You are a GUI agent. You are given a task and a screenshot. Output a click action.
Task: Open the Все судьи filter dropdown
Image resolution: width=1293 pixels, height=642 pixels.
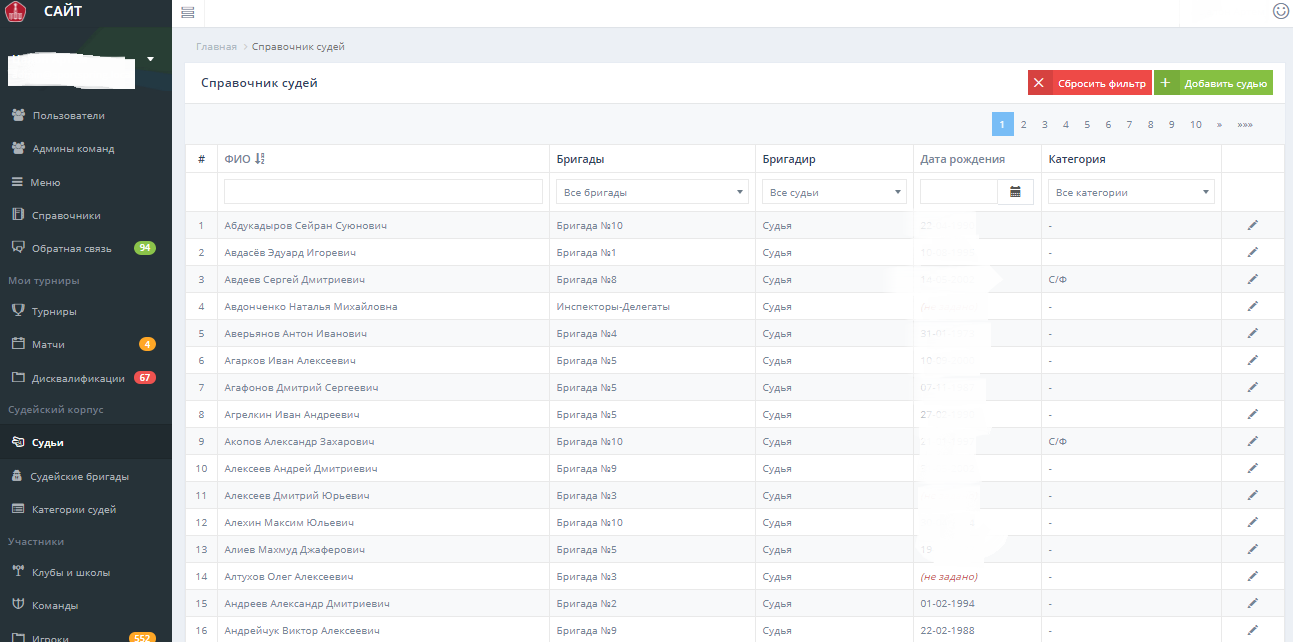pos(834,192)
